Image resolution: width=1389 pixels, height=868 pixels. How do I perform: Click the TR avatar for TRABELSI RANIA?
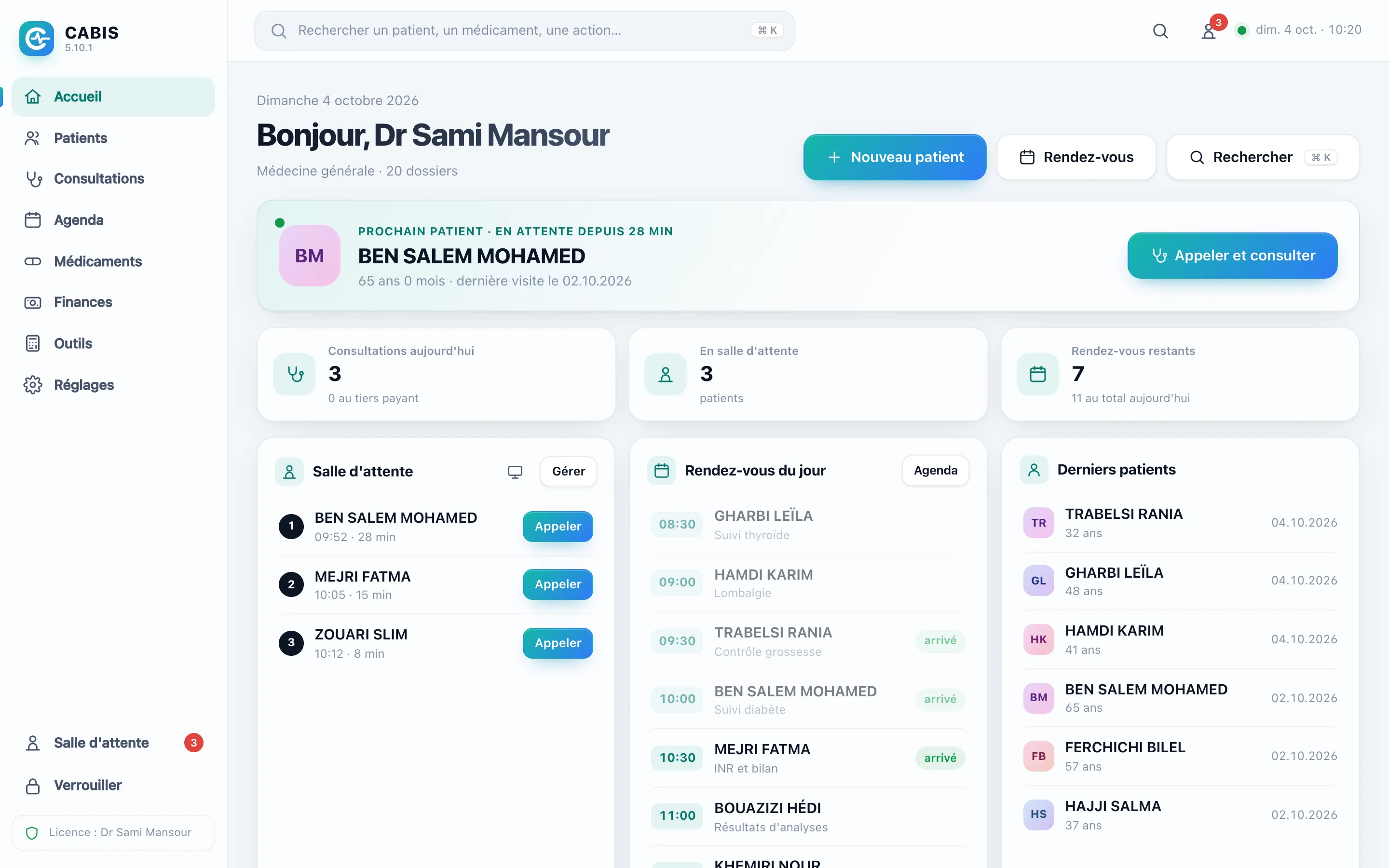[x=1038, y=522]
